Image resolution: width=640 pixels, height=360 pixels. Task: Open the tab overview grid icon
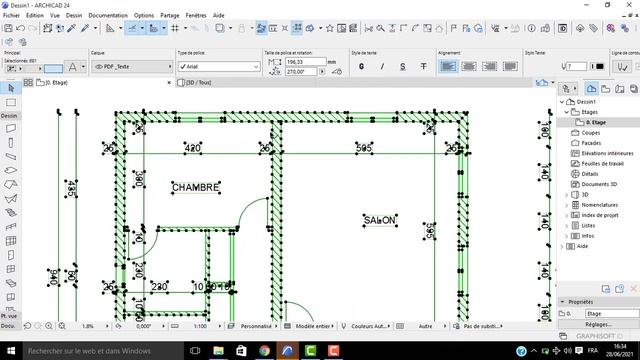[x=28, y=82]
